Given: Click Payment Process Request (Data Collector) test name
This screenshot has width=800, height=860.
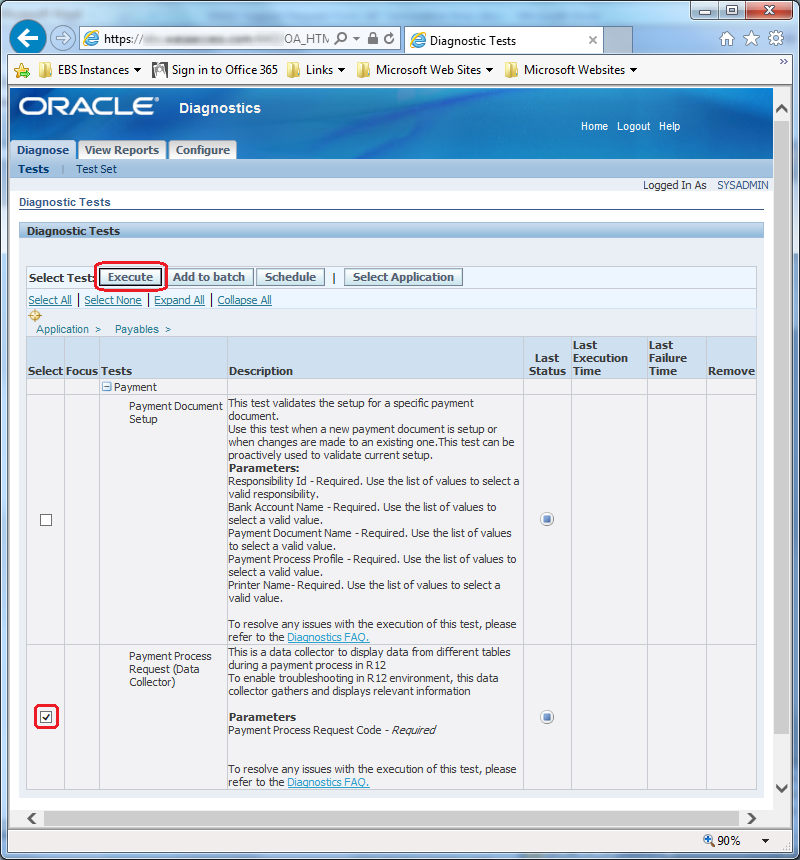Looking at the screenshot, I should [170, 669].
